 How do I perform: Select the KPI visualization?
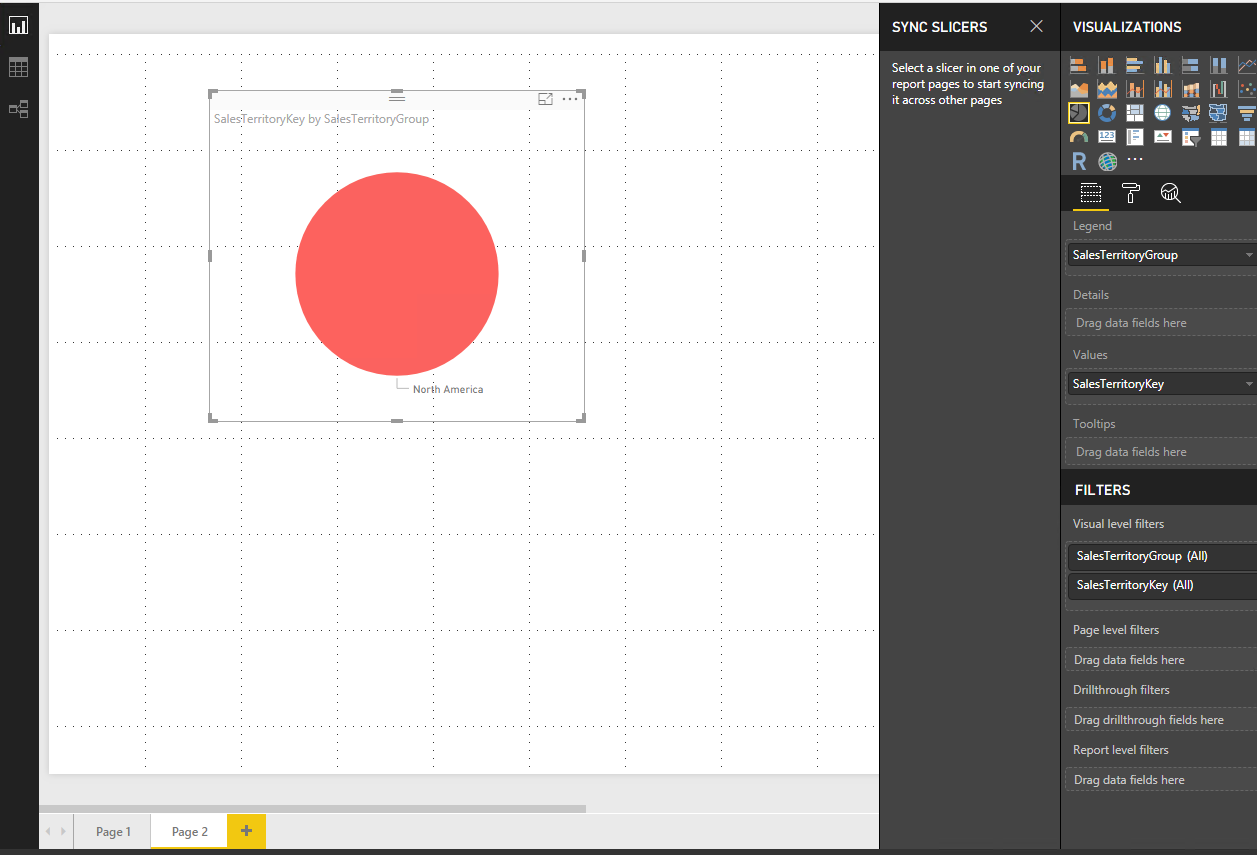click(1163, 137)
